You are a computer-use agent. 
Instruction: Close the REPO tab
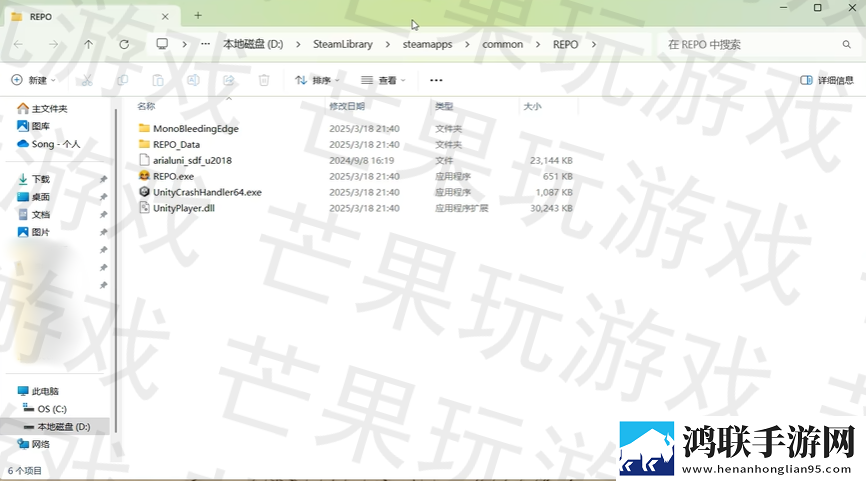(x=165, y=17)
